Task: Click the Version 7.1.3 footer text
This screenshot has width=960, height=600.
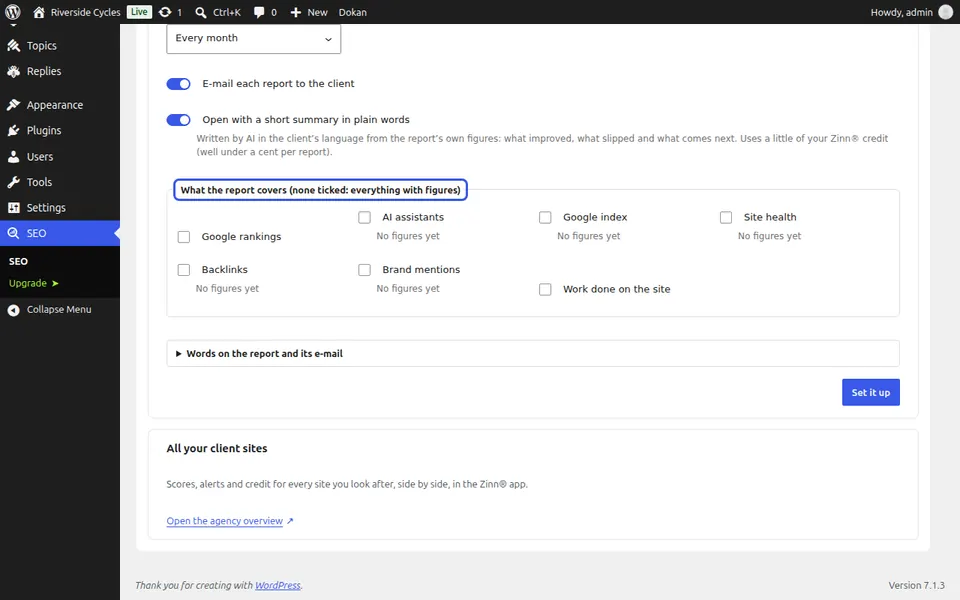Action: pyautogui.click(x=917, y=585)
